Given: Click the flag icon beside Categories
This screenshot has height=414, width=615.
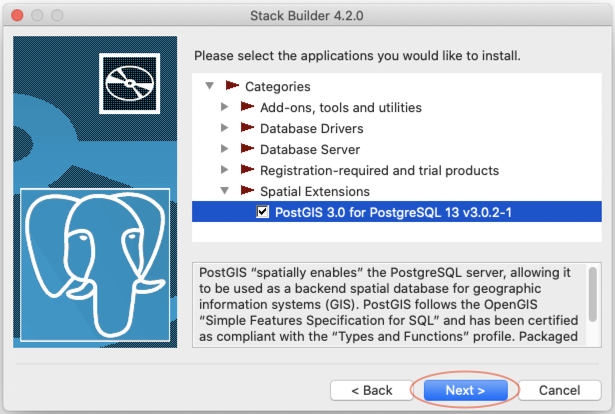Looking at the screenshot, I should 232,85.
